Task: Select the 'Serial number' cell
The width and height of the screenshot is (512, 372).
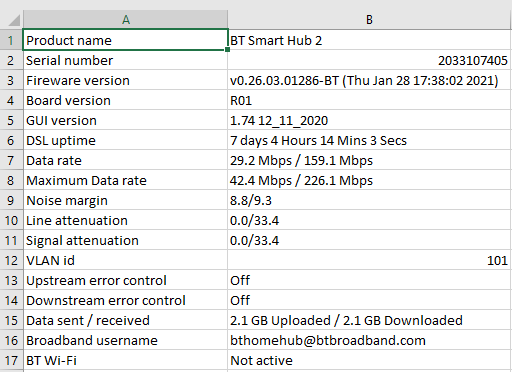Action: coord(125,60)
